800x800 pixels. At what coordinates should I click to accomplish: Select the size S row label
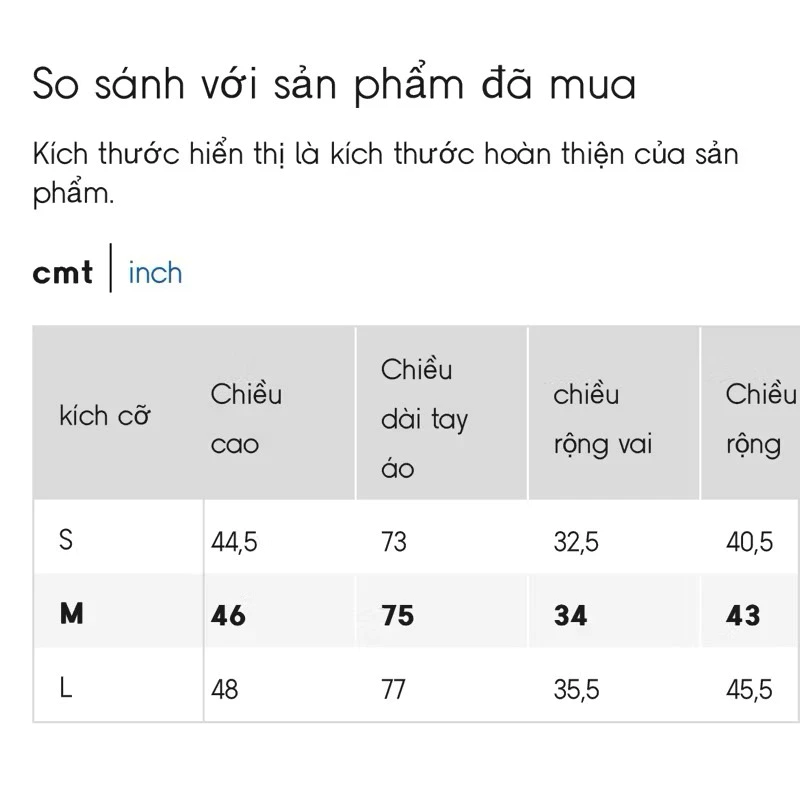(x=67, y=541)
